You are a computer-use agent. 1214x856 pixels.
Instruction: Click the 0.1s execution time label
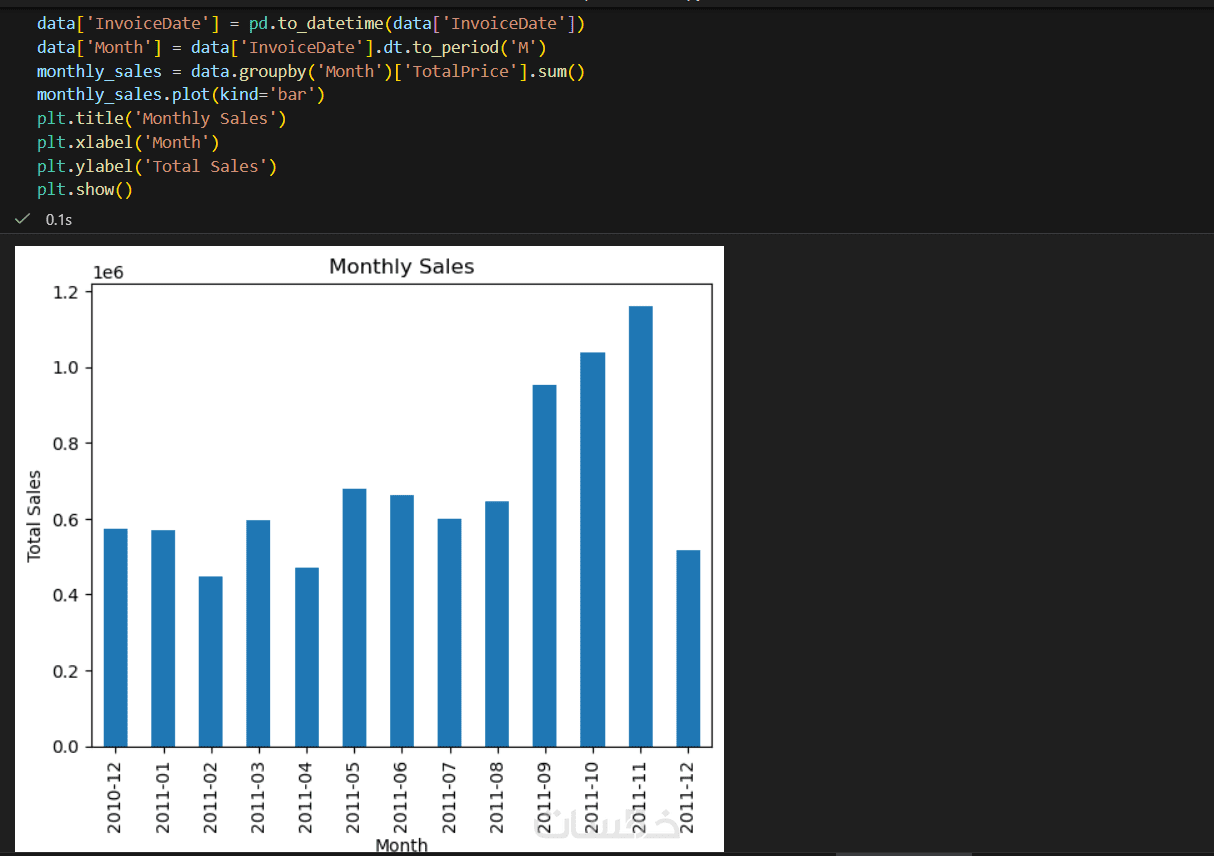click(59, 219)
